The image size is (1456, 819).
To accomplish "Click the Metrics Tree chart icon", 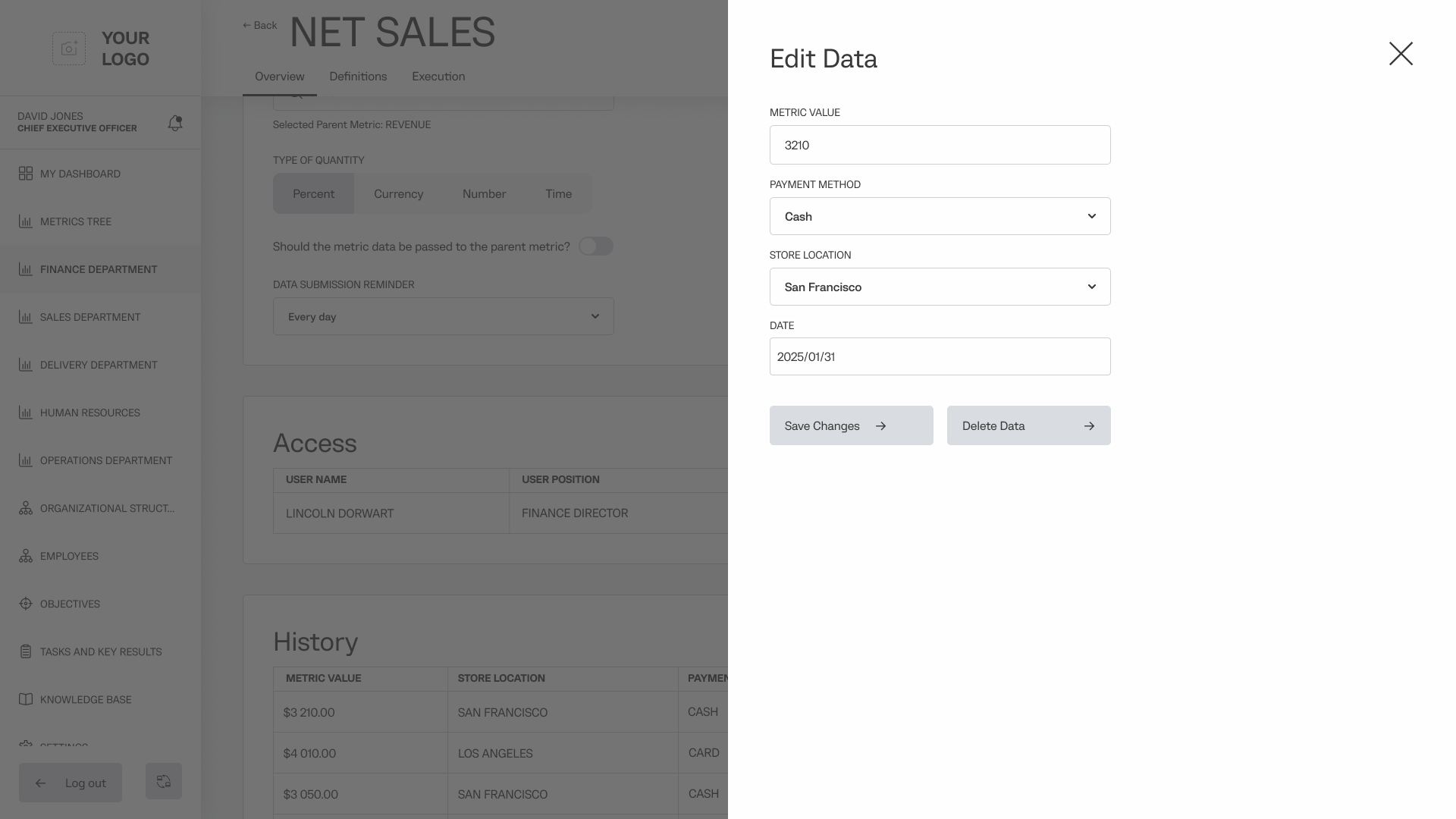I will (x=26, y=221).
